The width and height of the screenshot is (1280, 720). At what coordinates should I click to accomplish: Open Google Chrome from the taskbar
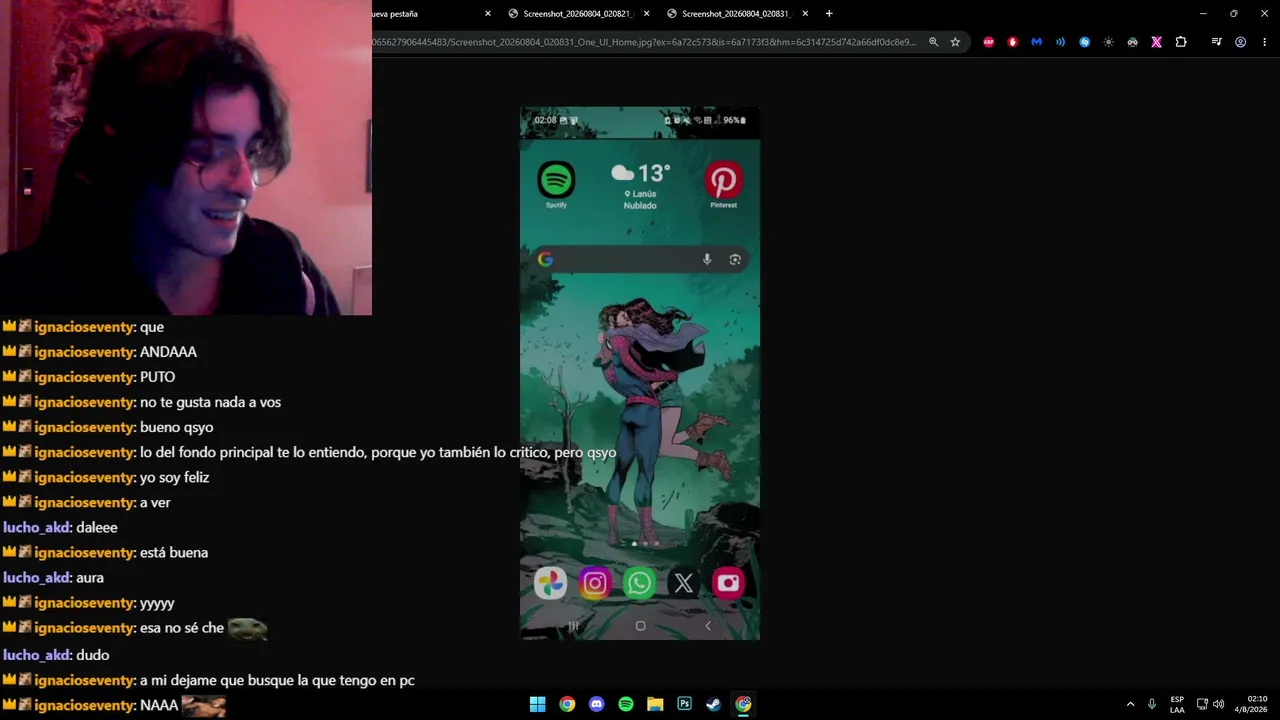tap(567, 704)
